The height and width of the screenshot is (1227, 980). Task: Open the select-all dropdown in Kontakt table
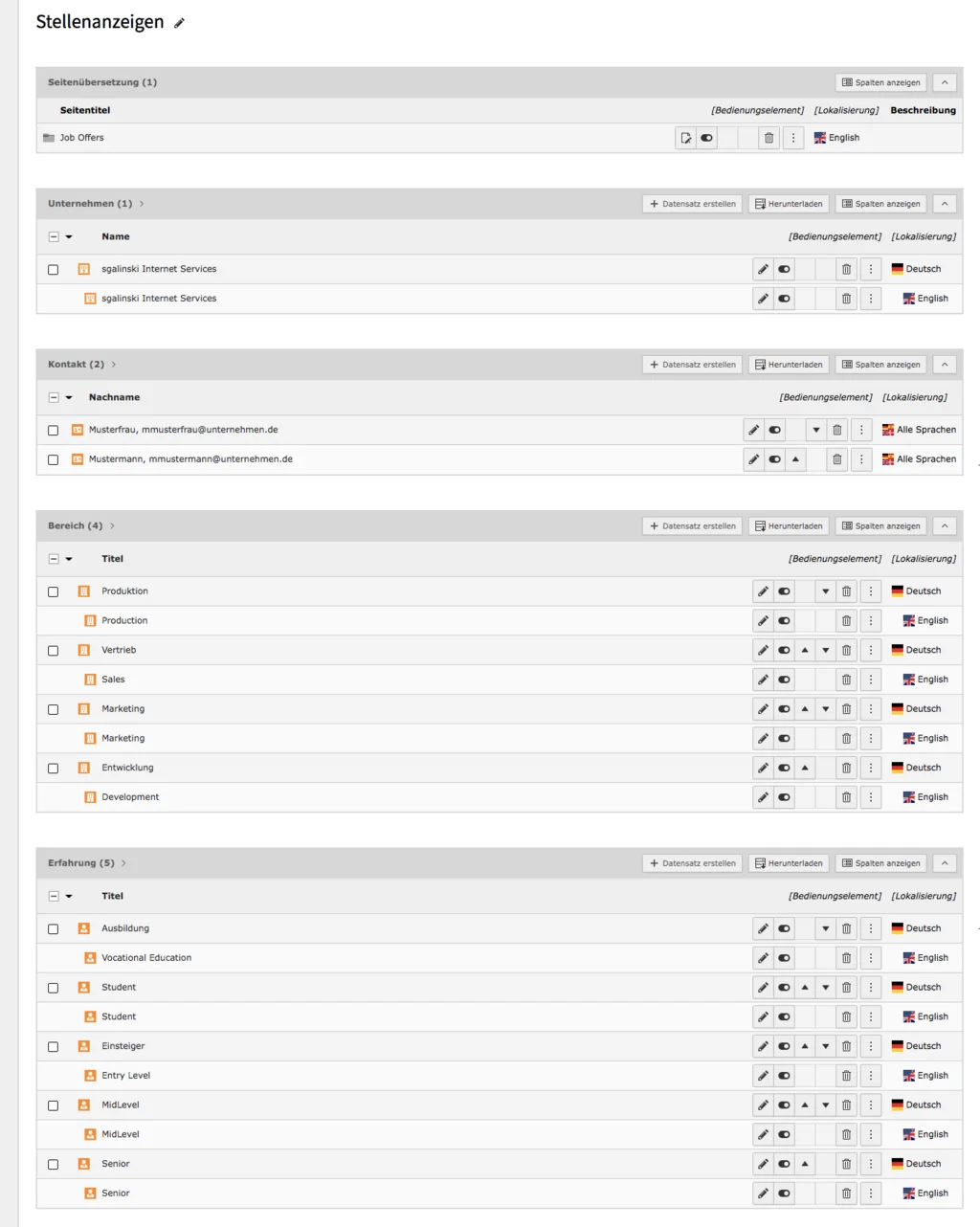point(67,397)
